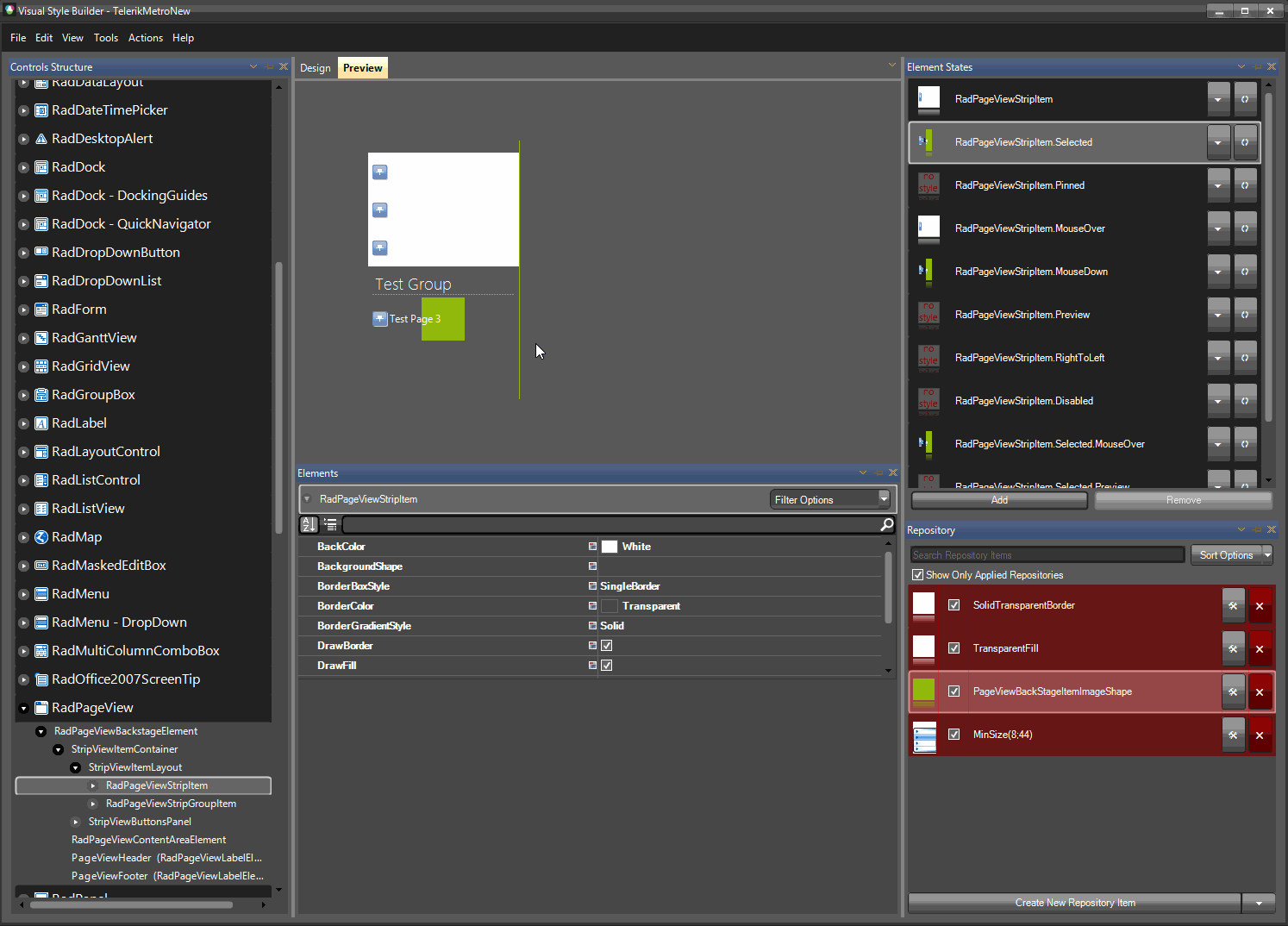Click the Transparent BorderColor swatch
Screen dimensions: 1288x926
point(610,606)
